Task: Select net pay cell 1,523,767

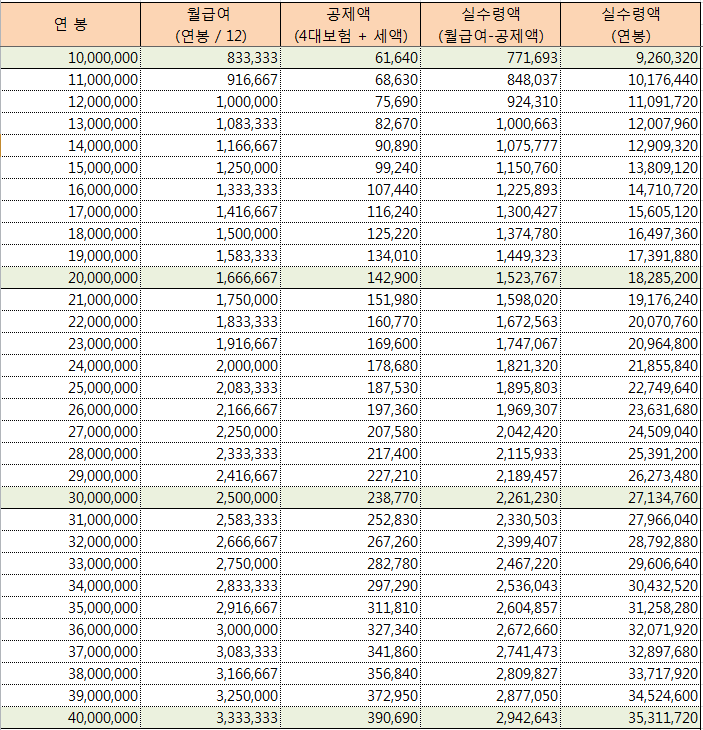Action: click(491, 277)
